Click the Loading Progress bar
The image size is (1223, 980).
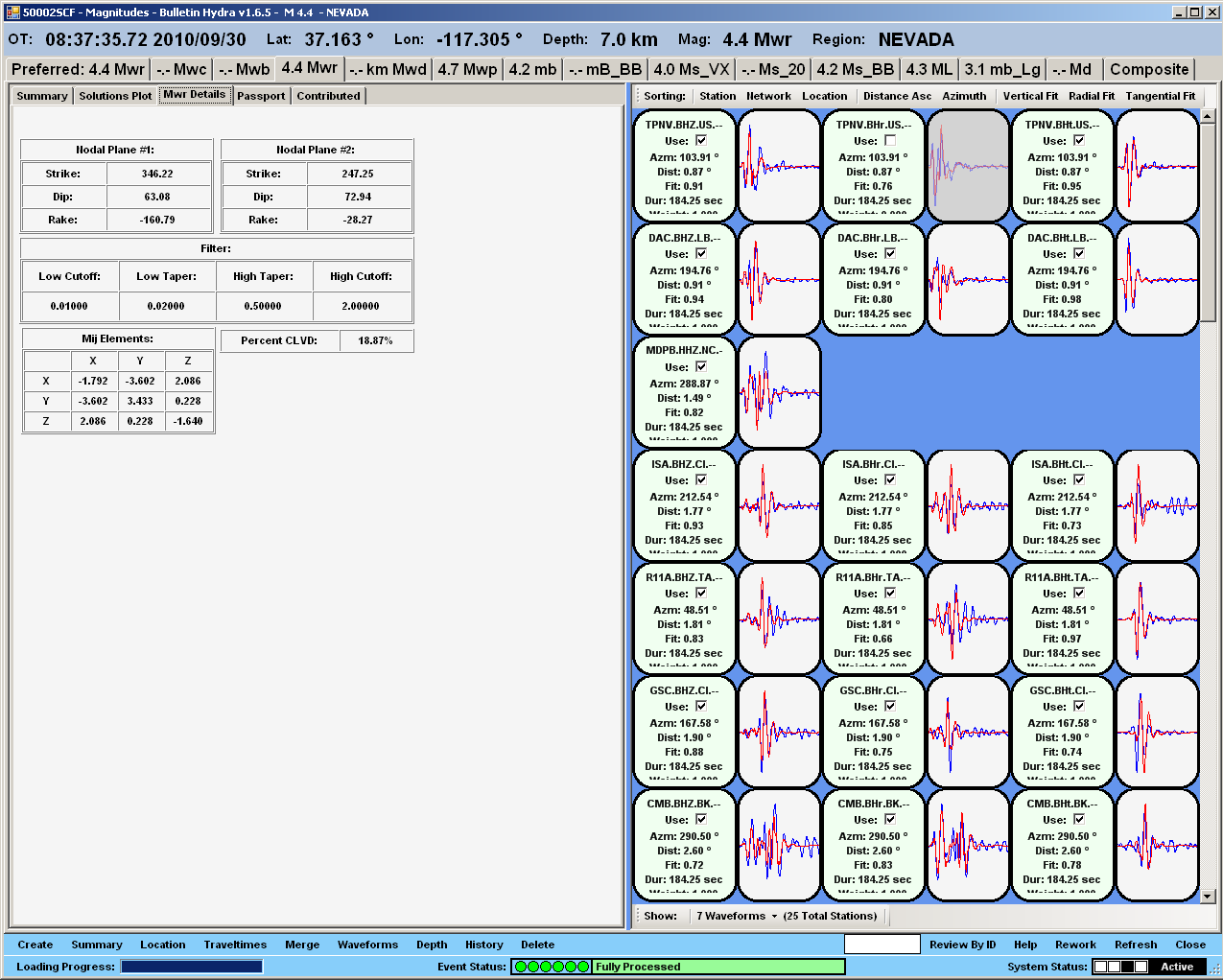click(x=192, y=967)
